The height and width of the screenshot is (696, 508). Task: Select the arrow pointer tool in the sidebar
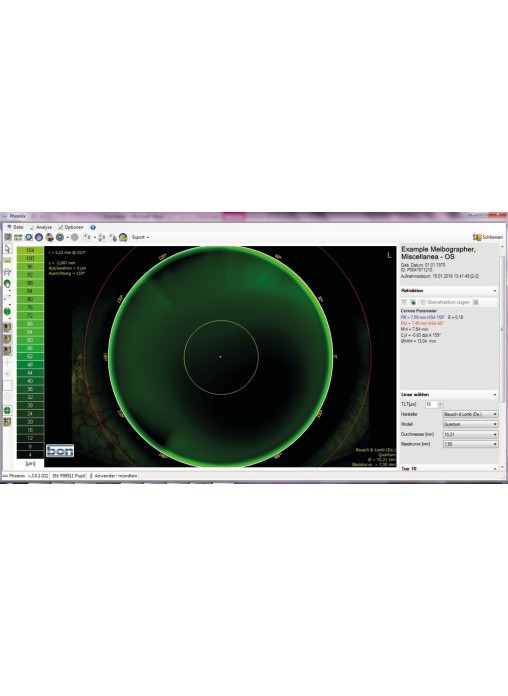[7, 249]
